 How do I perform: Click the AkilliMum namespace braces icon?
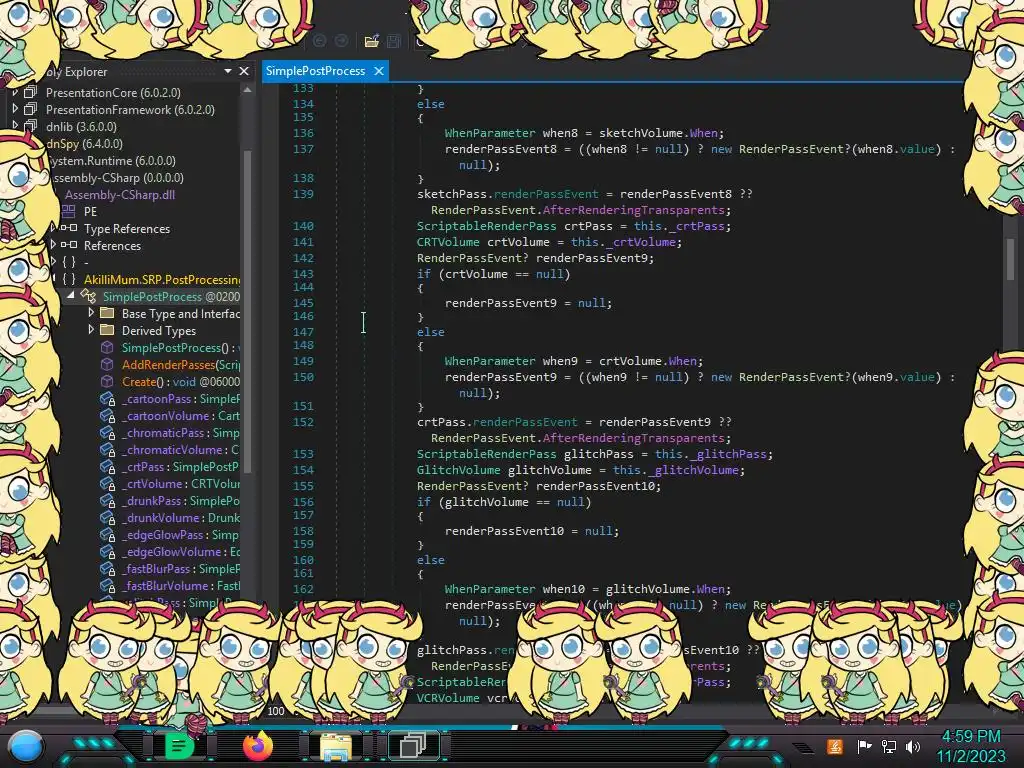click(x=69, y=279)
